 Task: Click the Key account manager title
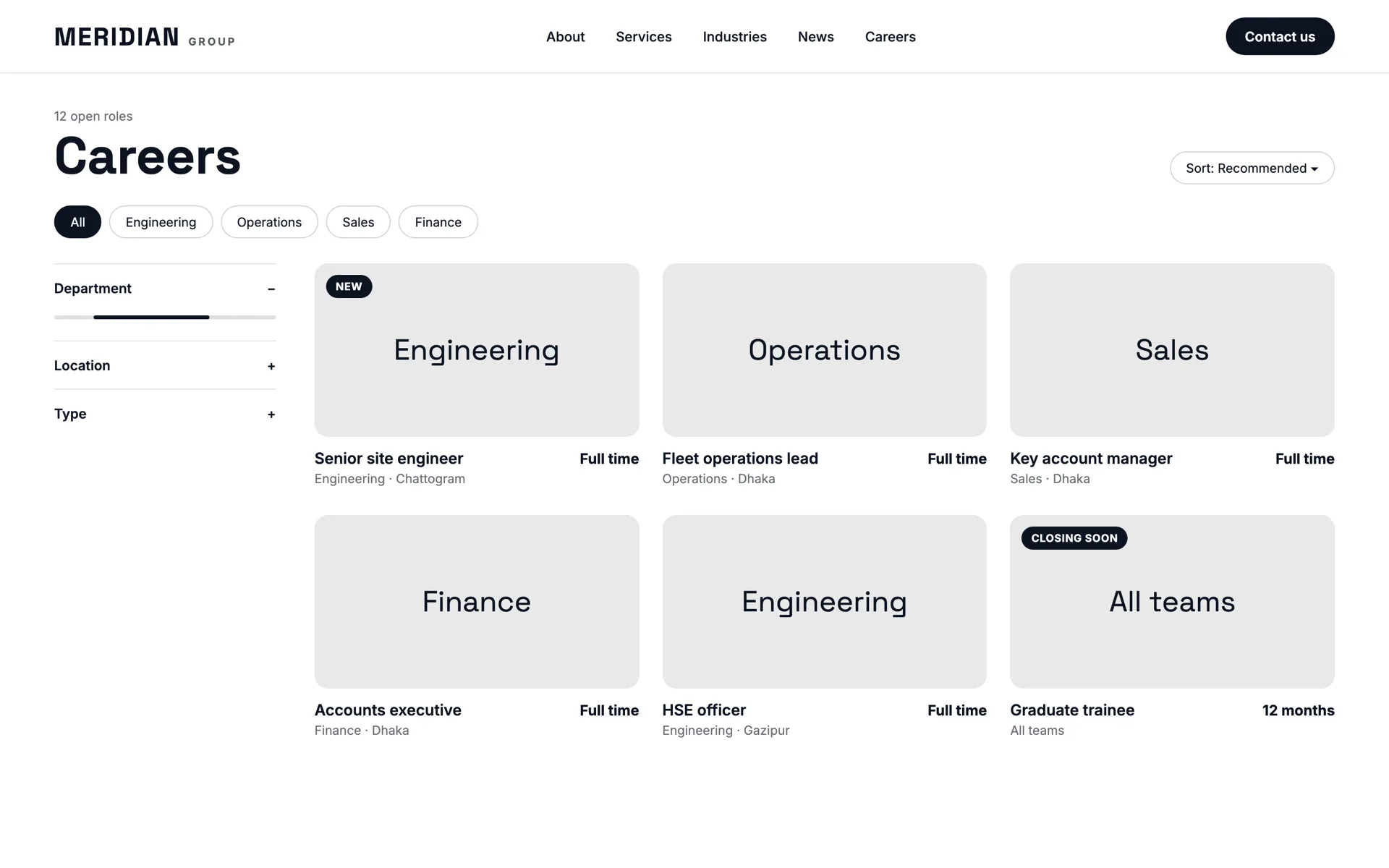[1091, 459]
